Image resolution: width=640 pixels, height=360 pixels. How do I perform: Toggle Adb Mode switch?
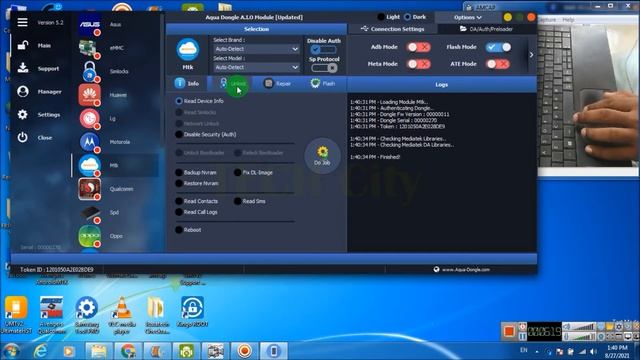coord(418,47)
